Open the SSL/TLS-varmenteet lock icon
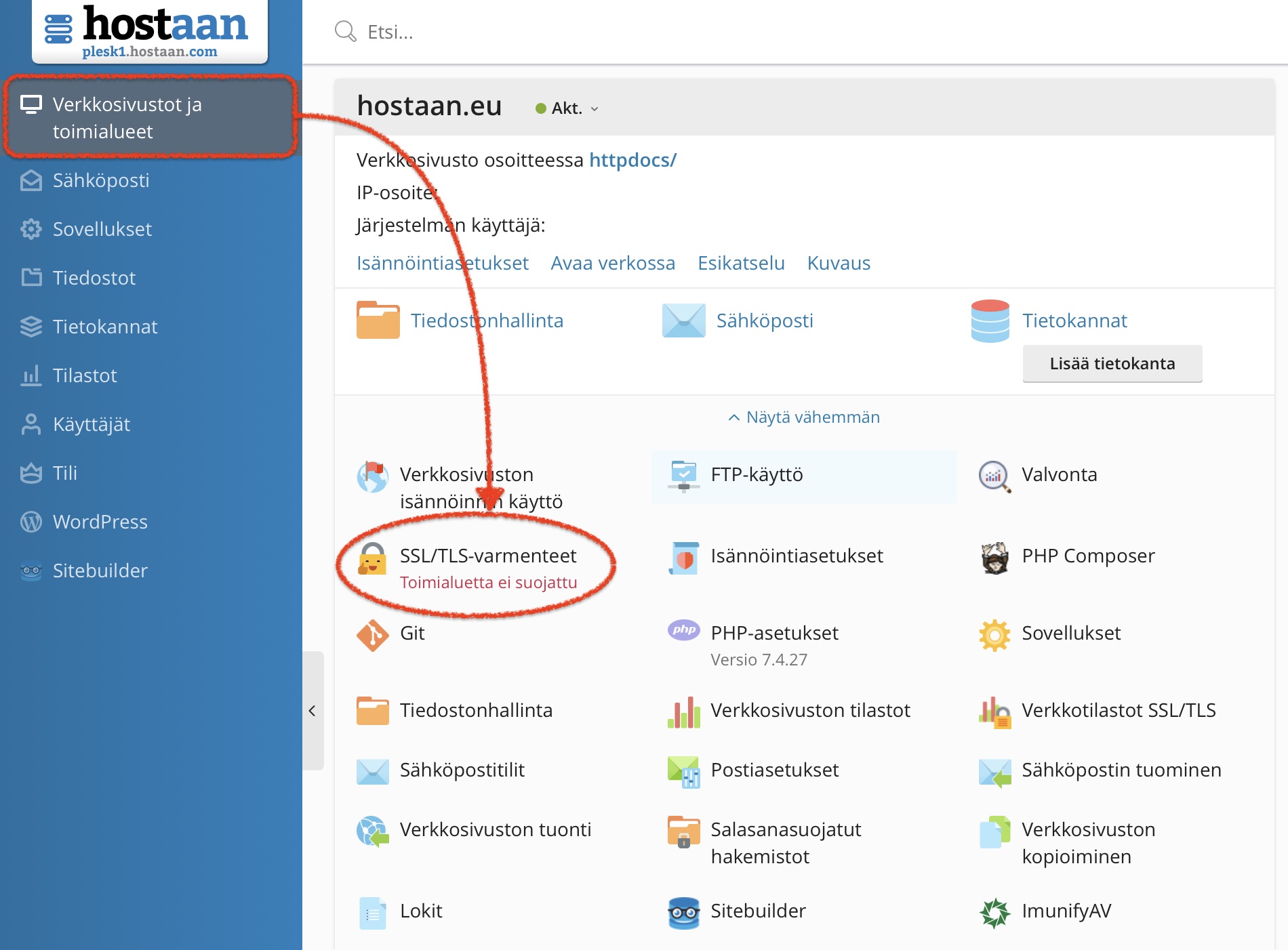 tap(372, 558)
